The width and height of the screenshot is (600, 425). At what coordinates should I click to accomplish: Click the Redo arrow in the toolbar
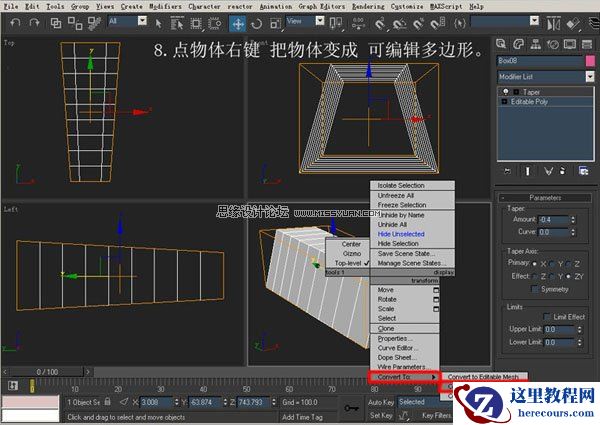(34, 23)
